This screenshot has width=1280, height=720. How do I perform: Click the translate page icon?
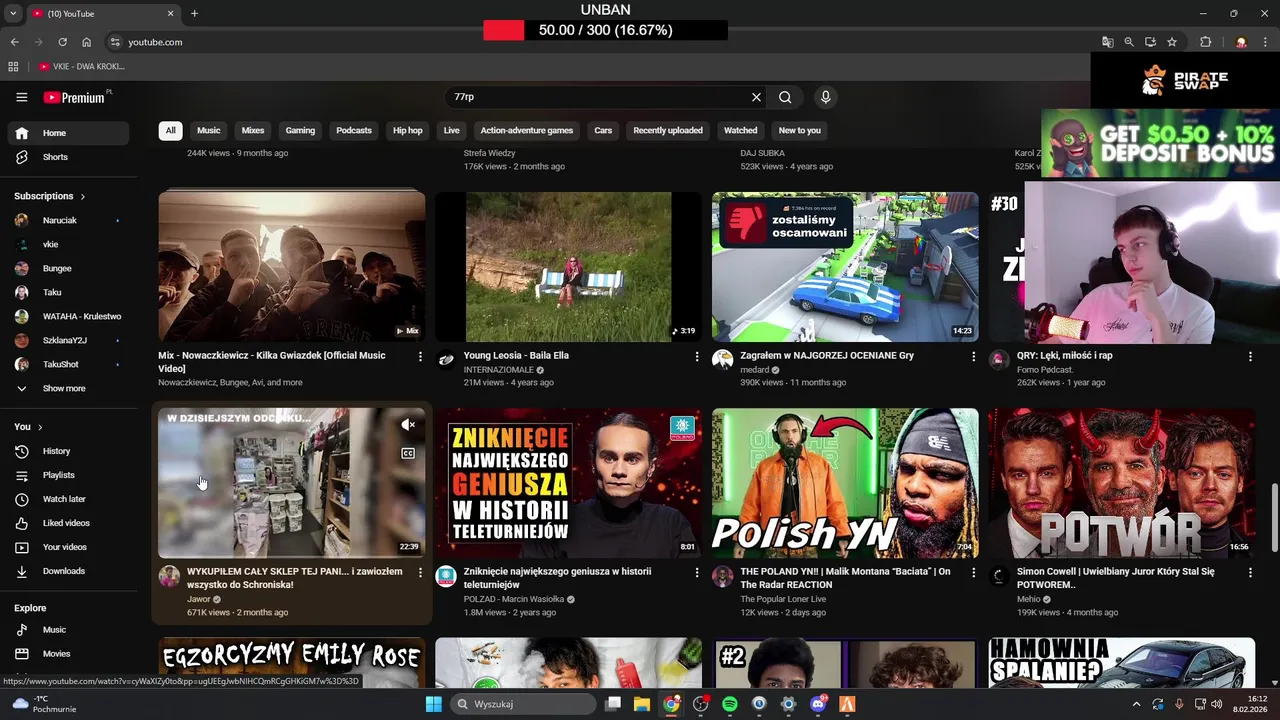1107,42
